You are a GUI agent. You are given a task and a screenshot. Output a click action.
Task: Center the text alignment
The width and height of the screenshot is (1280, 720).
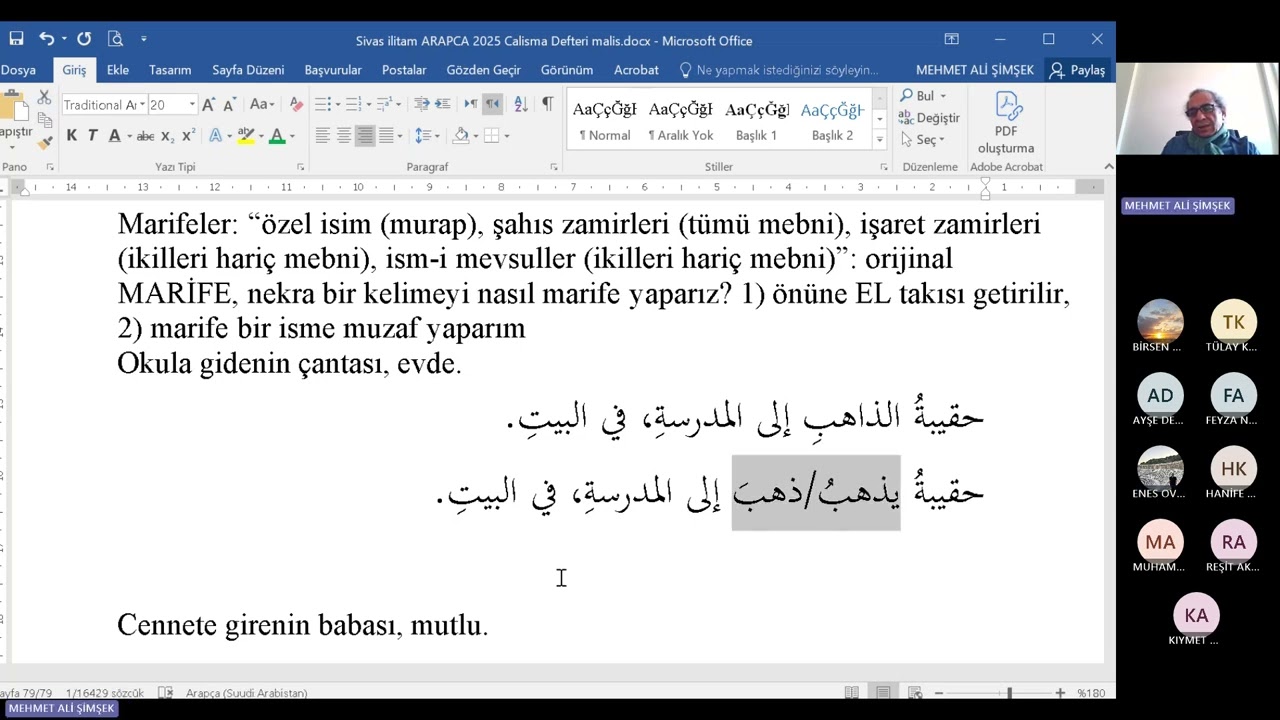tap(343, 136)
